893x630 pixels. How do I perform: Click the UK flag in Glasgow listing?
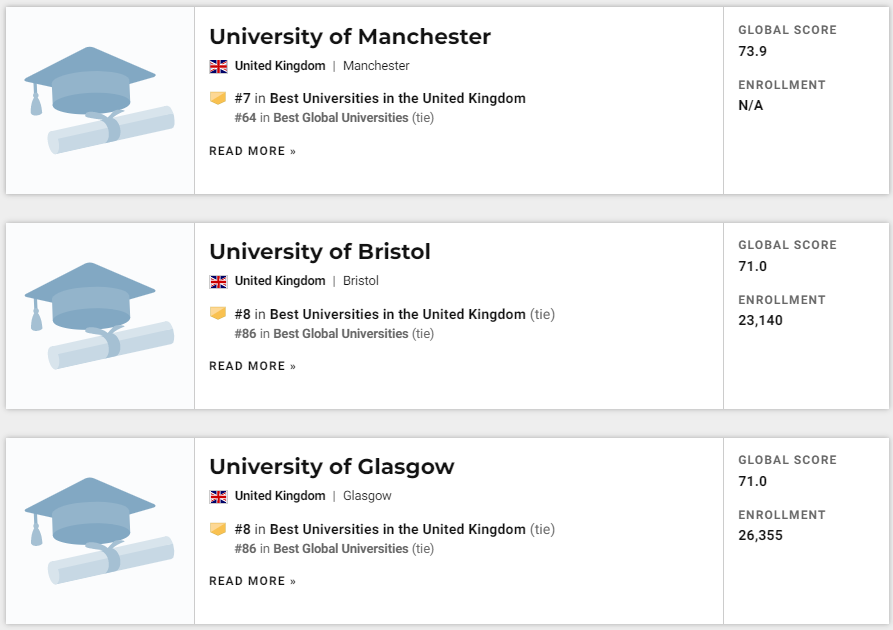[218, 496]
